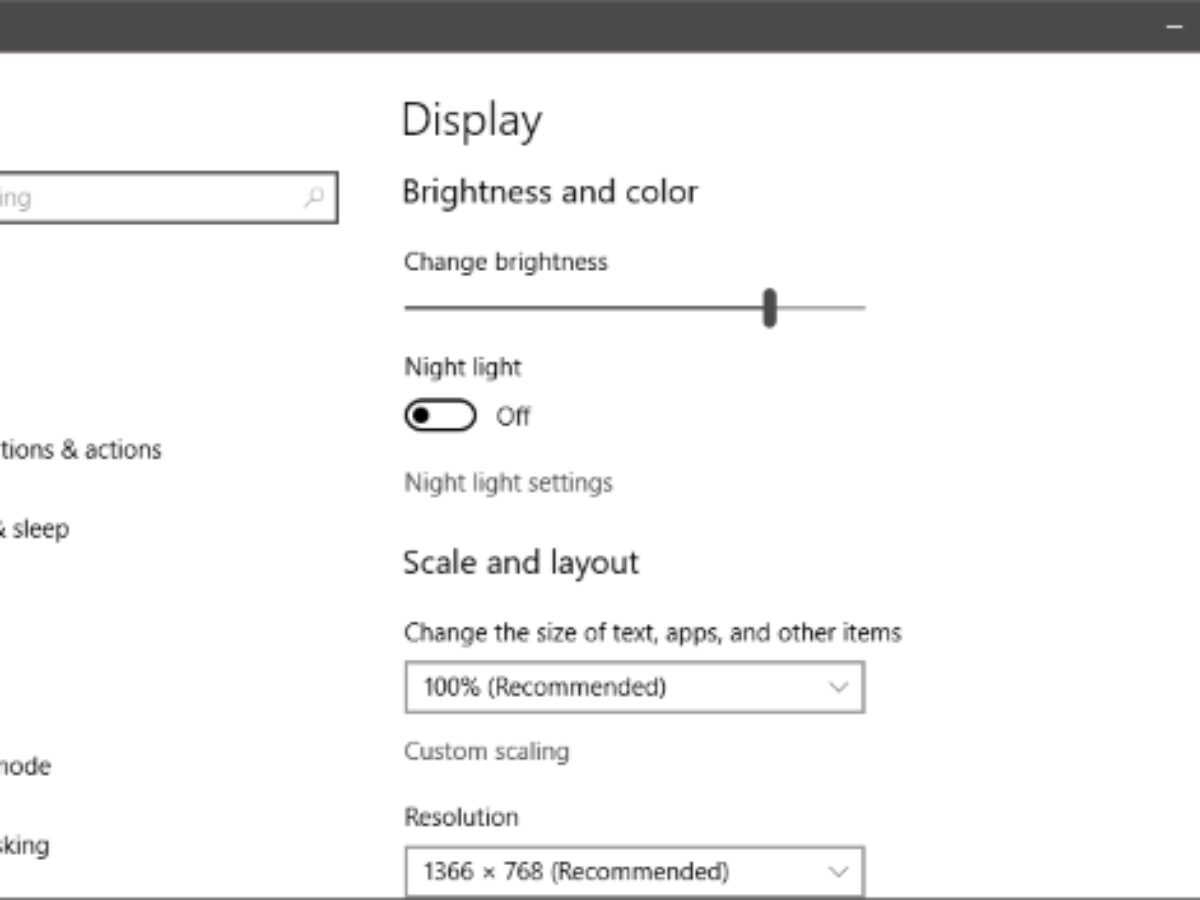Select Power & sleep in sidebar
This screenshot has height=900, width=1200.
pos(35,529)
